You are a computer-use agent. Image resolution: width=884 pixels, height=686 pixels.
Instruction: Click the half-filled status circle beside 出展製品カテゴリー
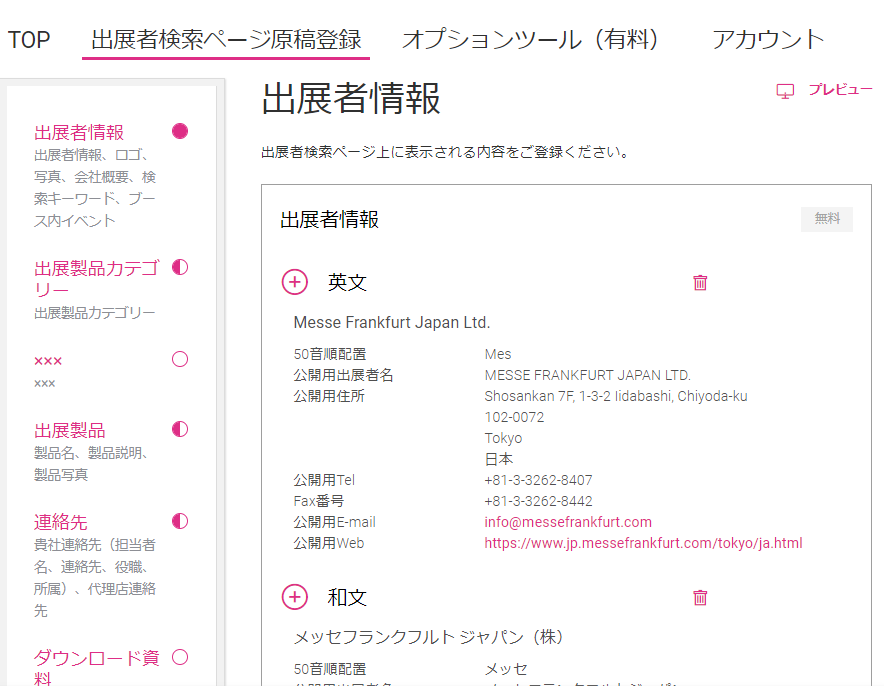pyautogui.click(x=180, y=267)
